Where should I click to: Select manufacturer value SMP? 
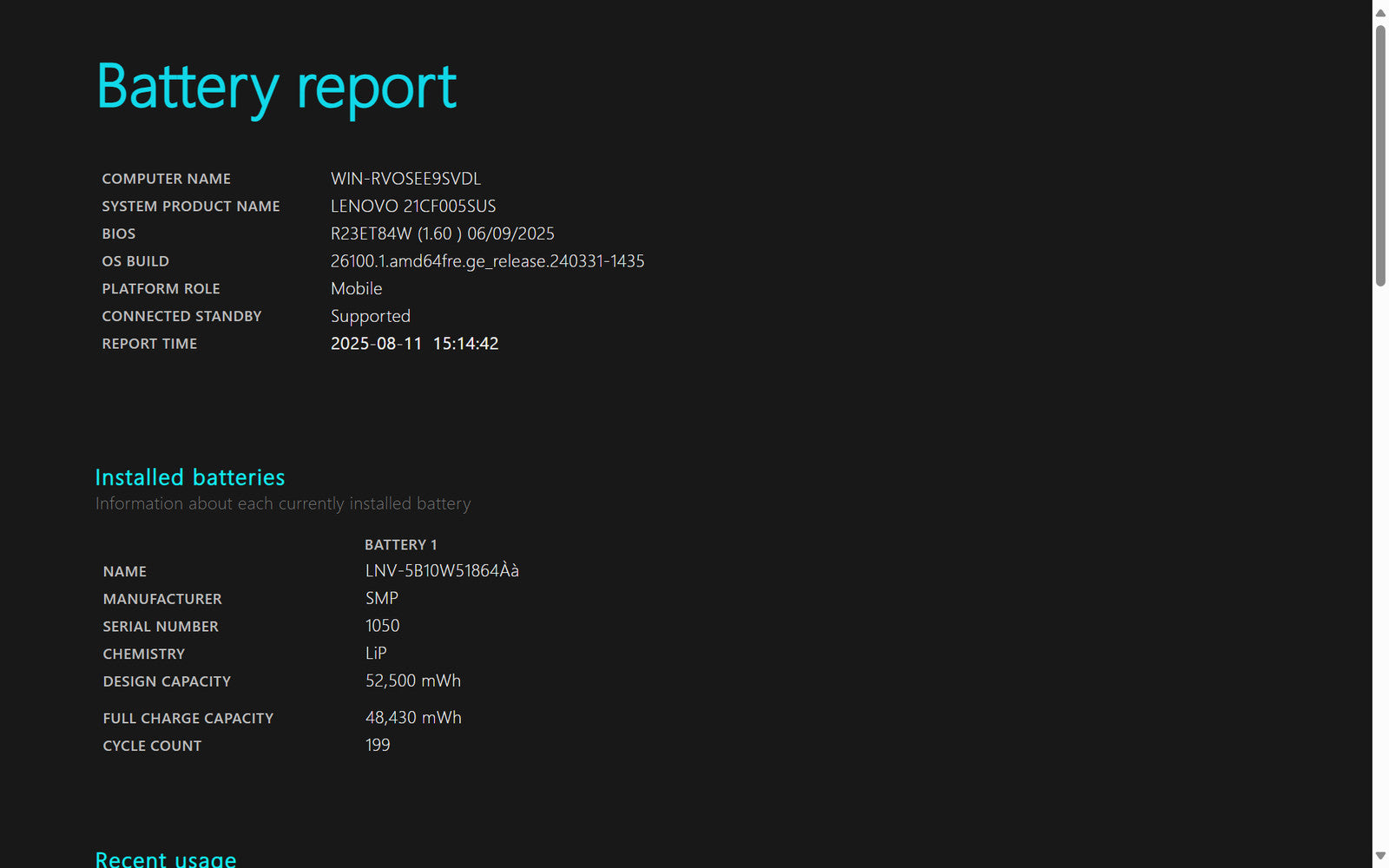pos(382,599)
